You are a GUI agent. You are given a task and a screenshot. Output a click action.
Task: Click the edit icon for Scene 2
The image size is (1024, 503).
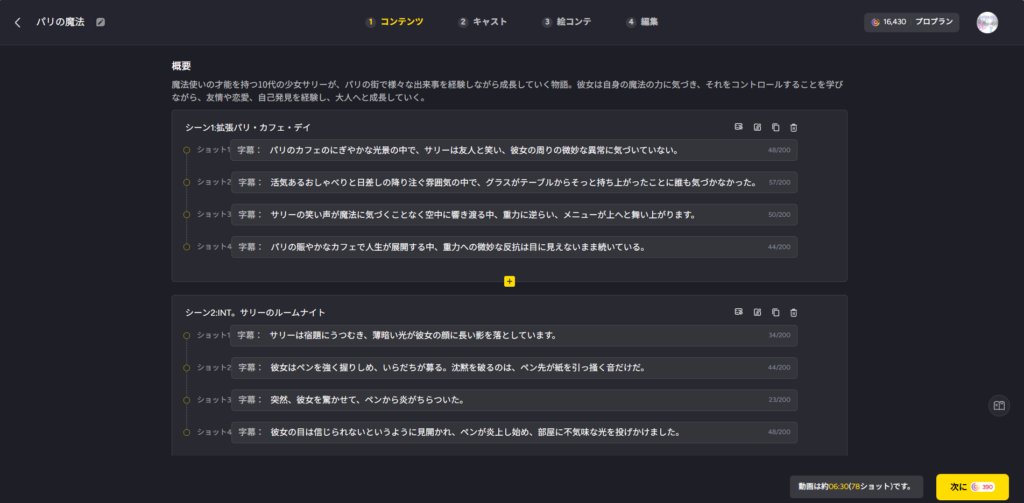[x=757, y=312]
